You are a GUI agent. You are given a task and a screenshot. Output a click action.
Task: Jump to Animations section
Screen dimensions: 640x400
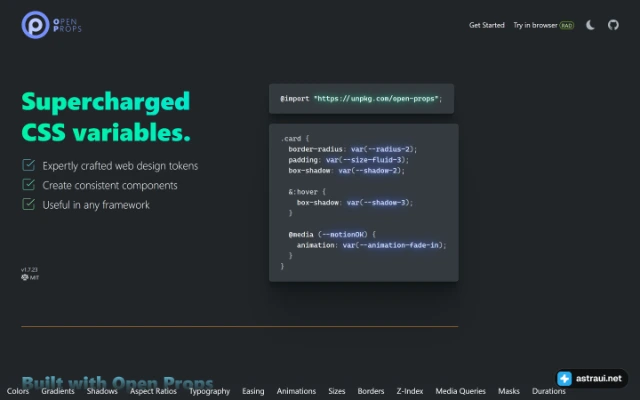coord(296,391)
